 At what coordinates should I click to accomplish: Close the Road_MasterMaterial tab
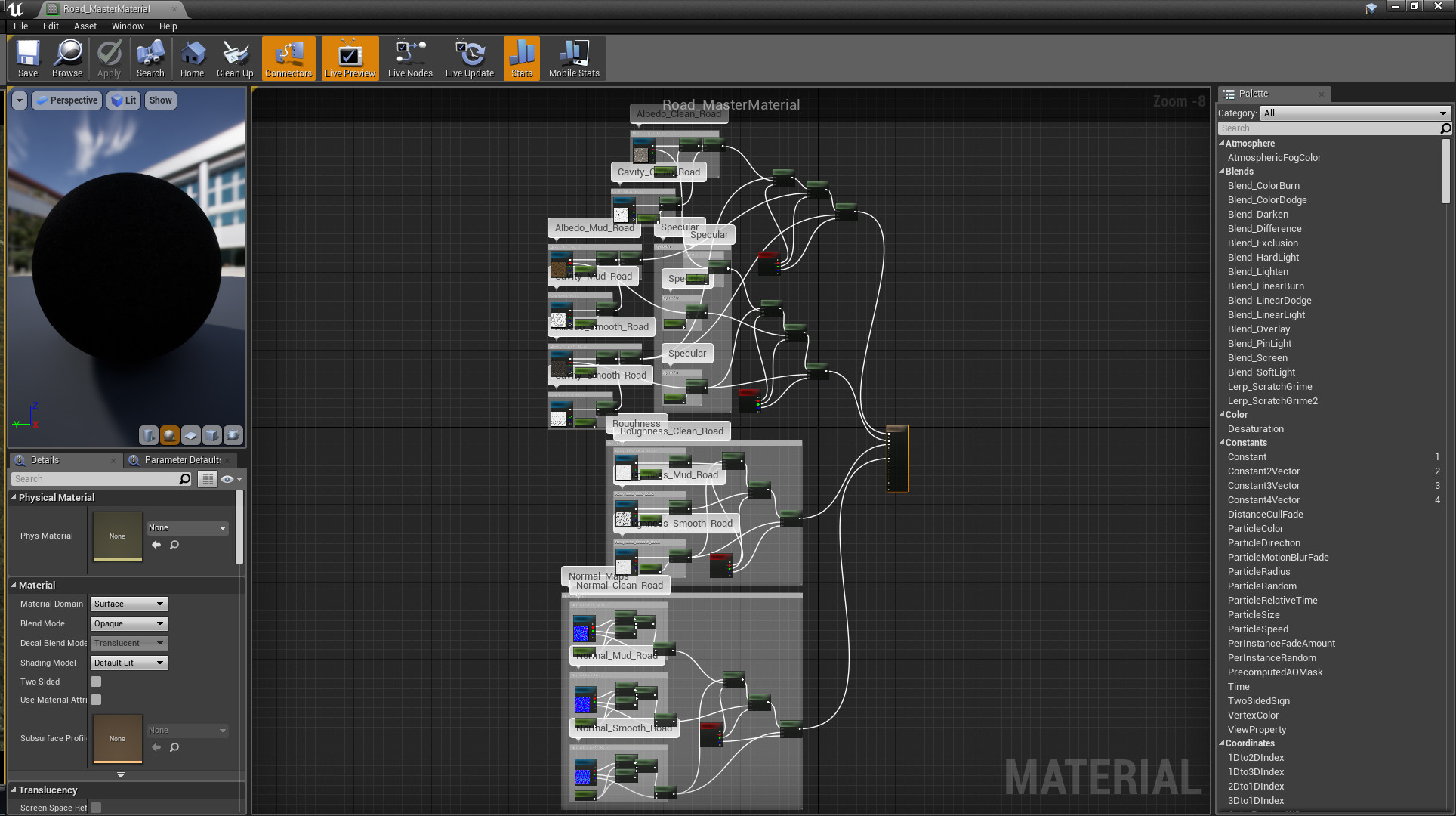tap(174, 9)
